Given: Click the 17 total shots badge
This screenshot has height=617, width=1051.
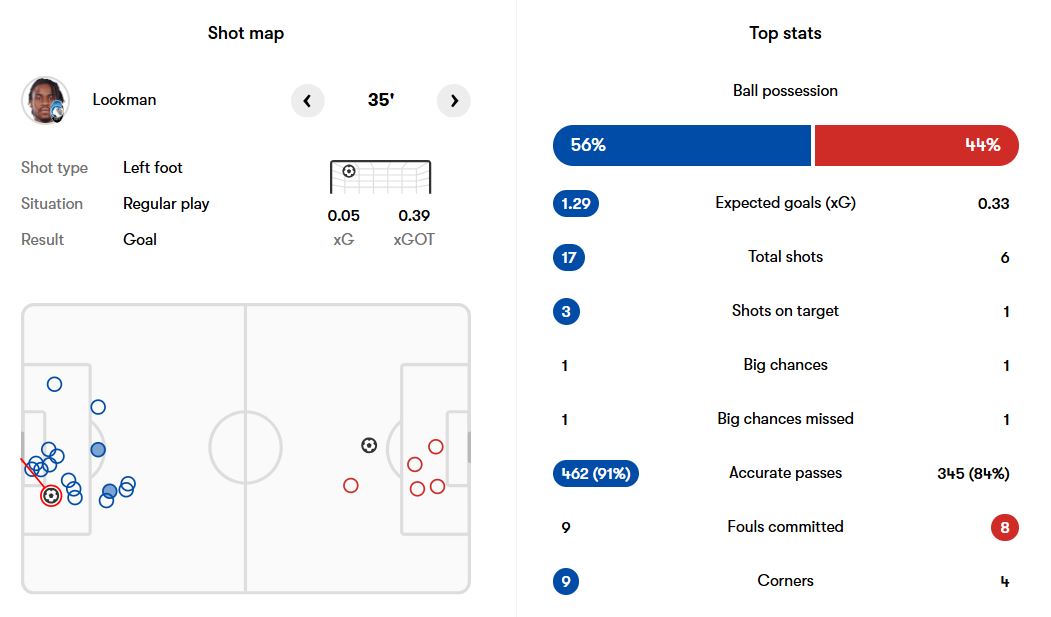Looking at the screenshot, I should click(569, 257).
